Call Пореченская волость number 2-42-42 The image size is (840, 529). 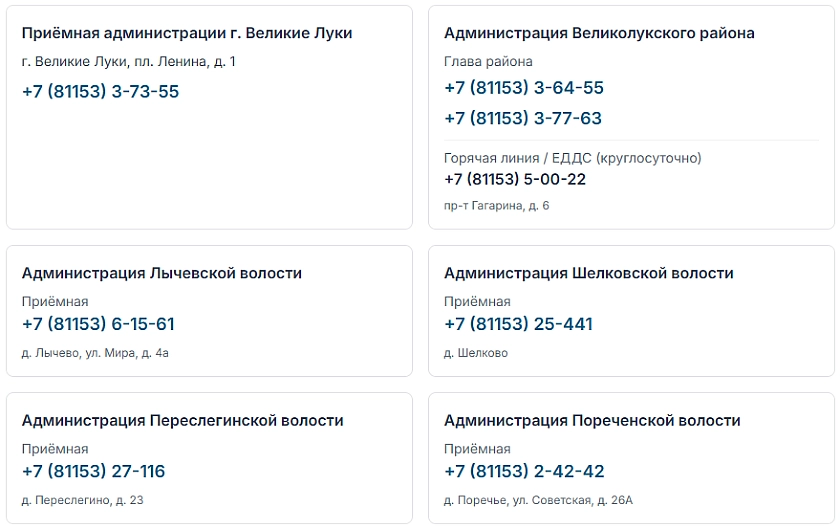(x=524, y=472)
